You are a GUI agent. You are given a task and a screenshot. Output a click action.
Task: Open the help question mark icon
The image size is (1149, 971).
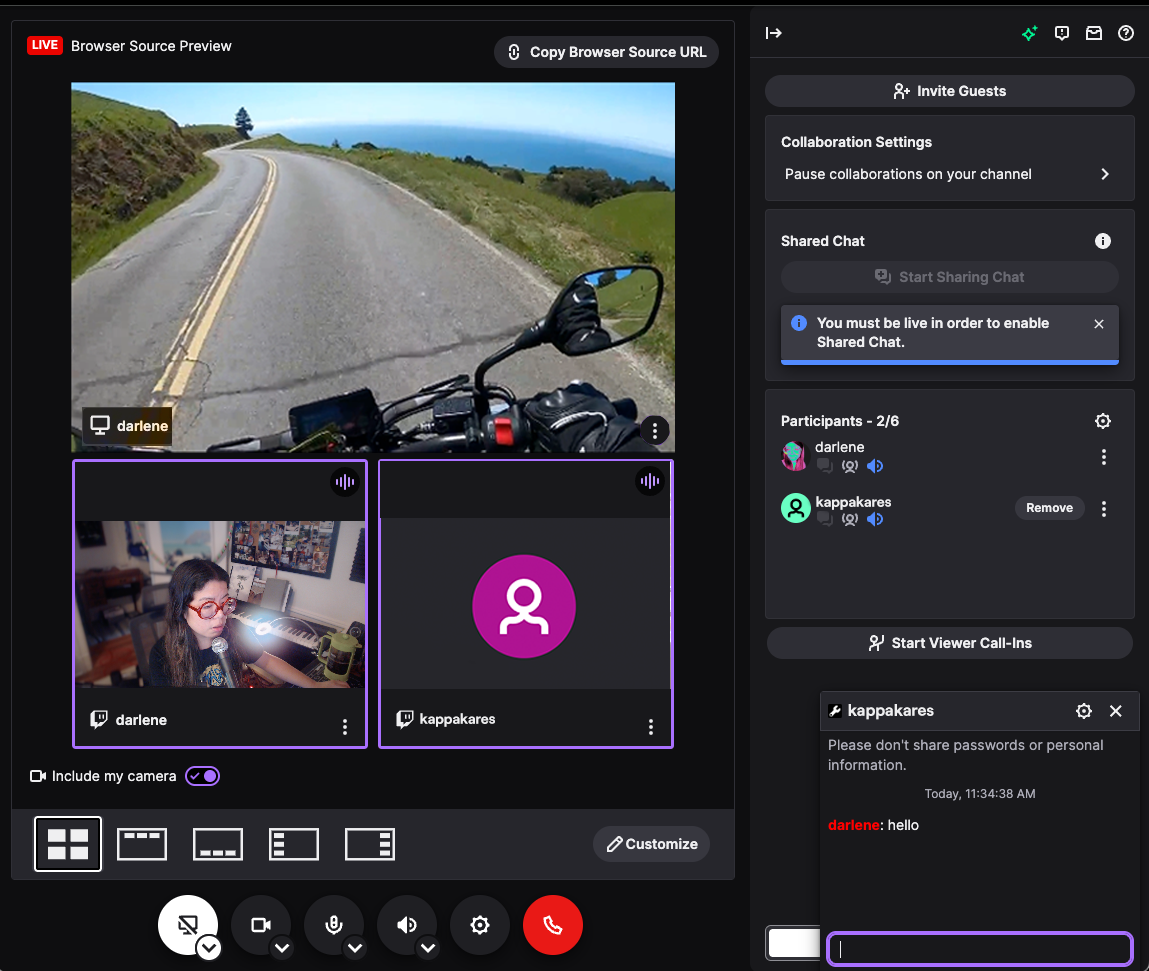click(1126, 33)
